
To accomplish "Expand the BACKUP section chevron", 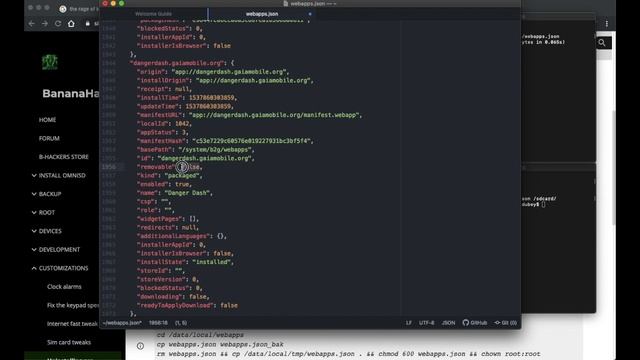I will coord(34,194).
